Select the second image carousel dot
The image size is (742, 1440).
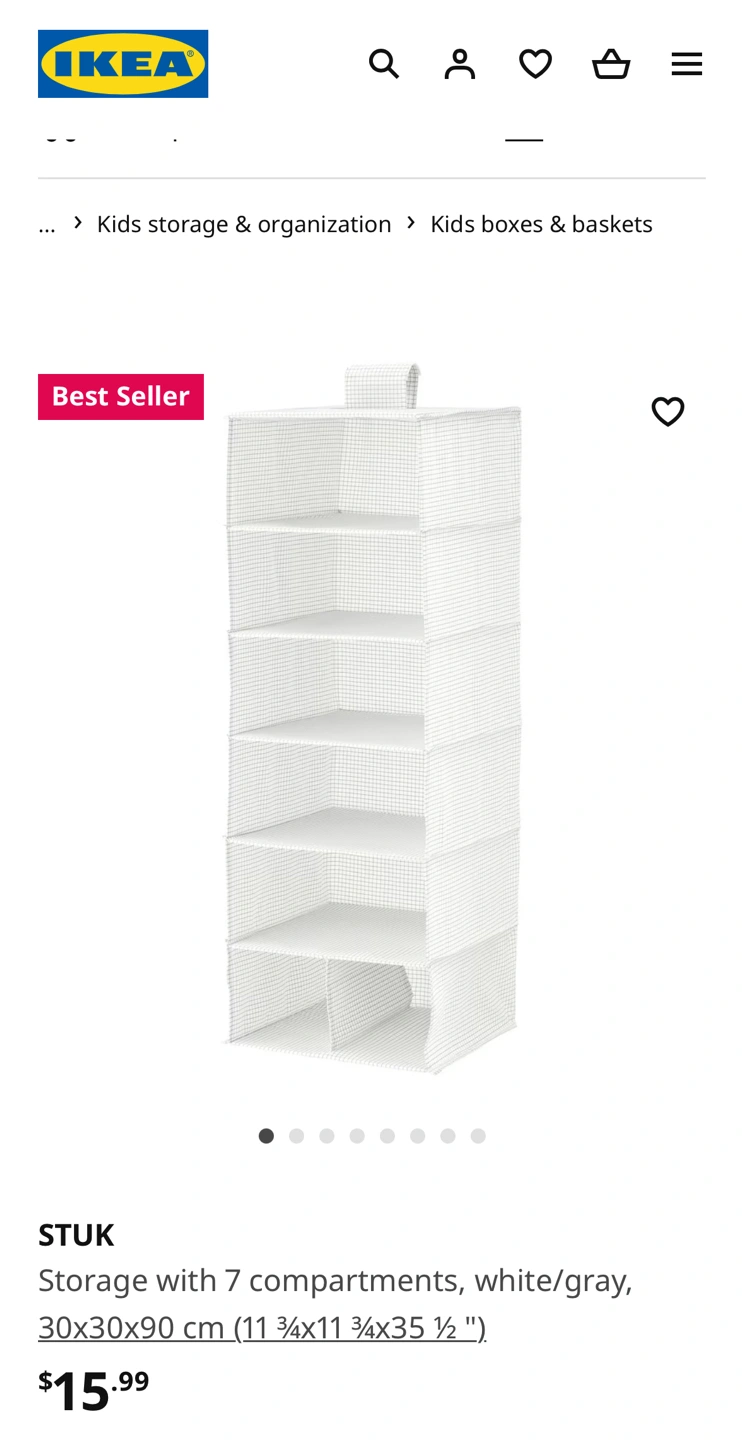pyautogui.click(x=296, y=1136)
